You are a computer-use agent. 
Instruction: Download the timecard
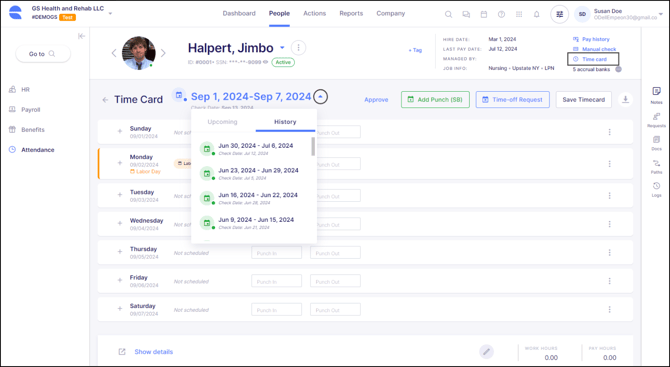click(x=625, y=99)
